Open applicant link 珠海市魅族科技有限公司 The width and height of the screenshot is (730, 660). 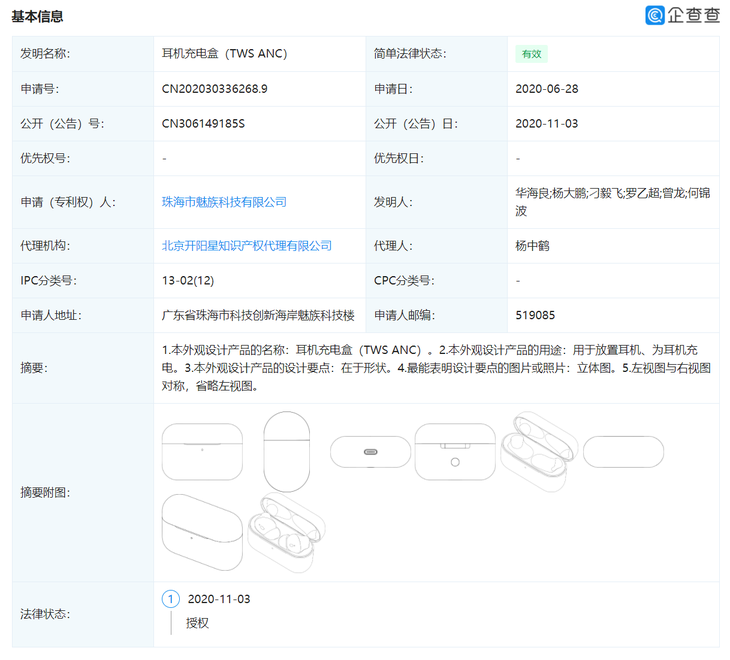point(224,202)
